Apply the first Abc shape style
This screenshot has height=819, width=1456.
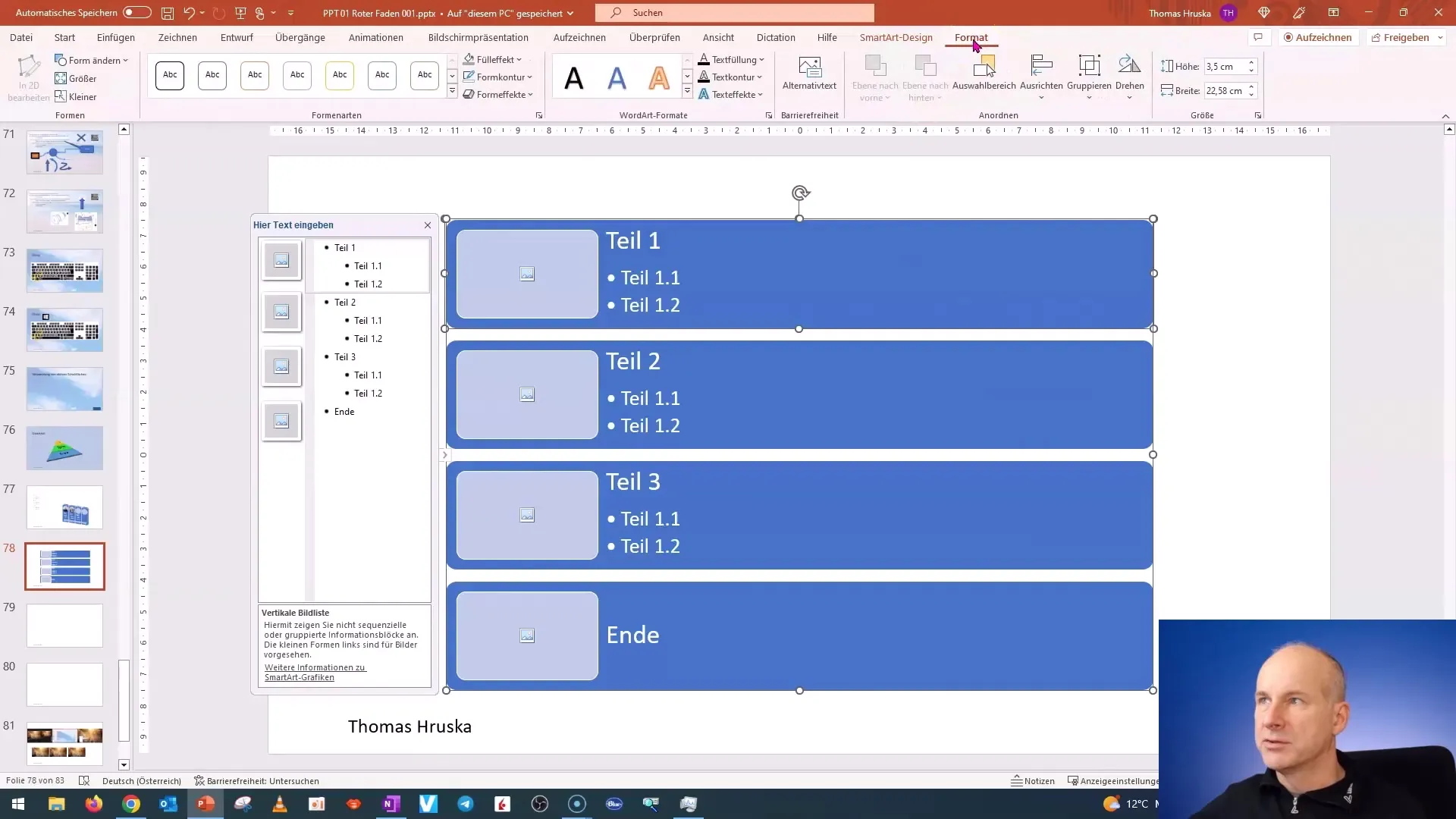point(170,75)
